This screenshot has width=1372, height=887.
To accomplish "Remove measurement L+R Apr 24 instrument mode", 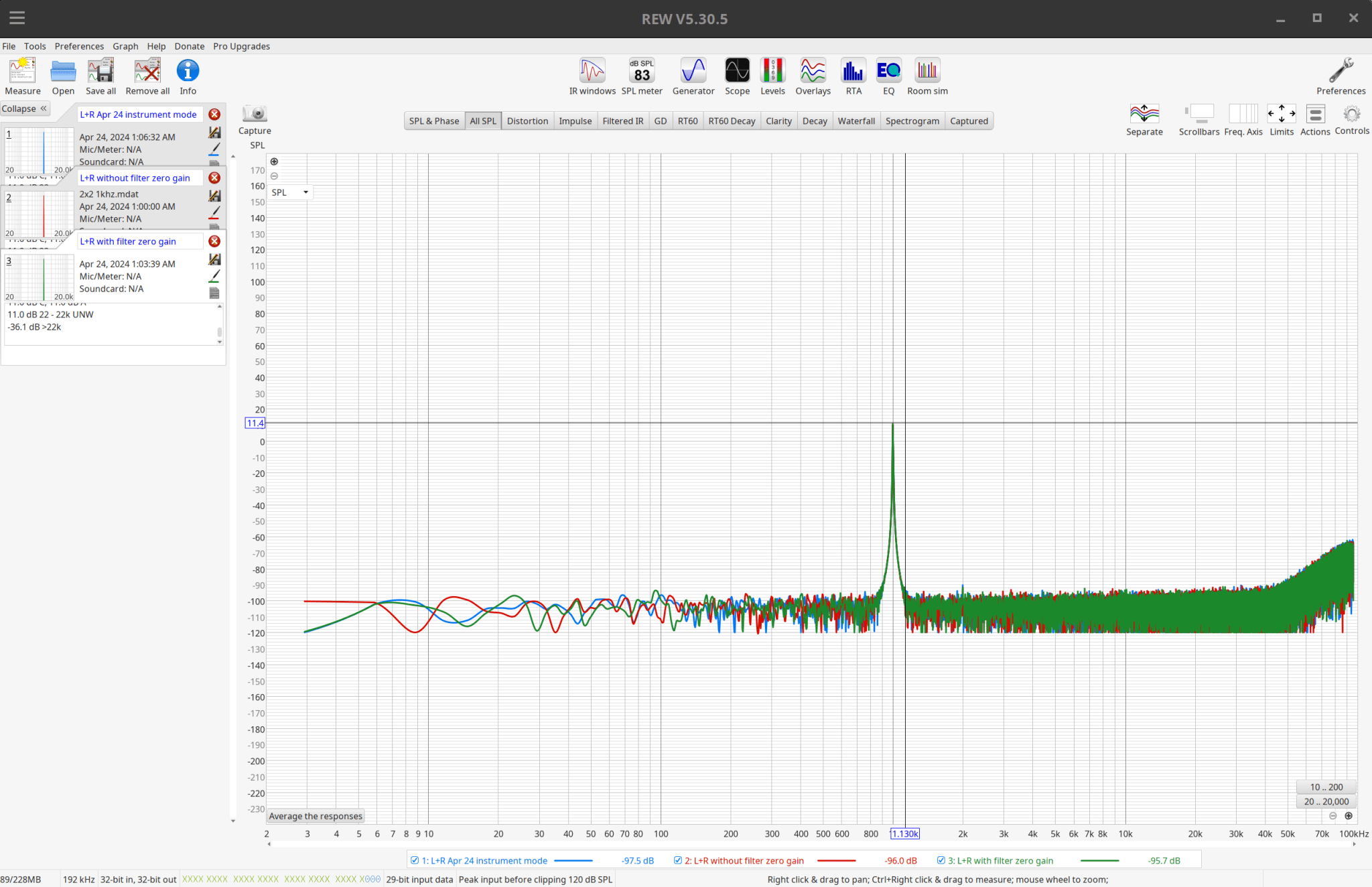I will click(214, 115).
